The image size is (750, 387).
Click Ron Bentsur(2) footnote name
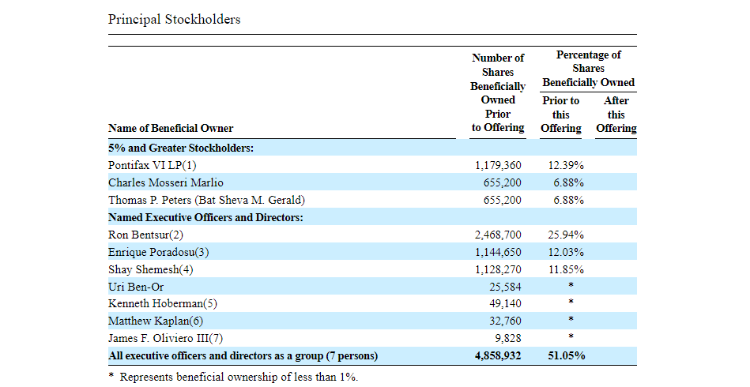(145, 235)
